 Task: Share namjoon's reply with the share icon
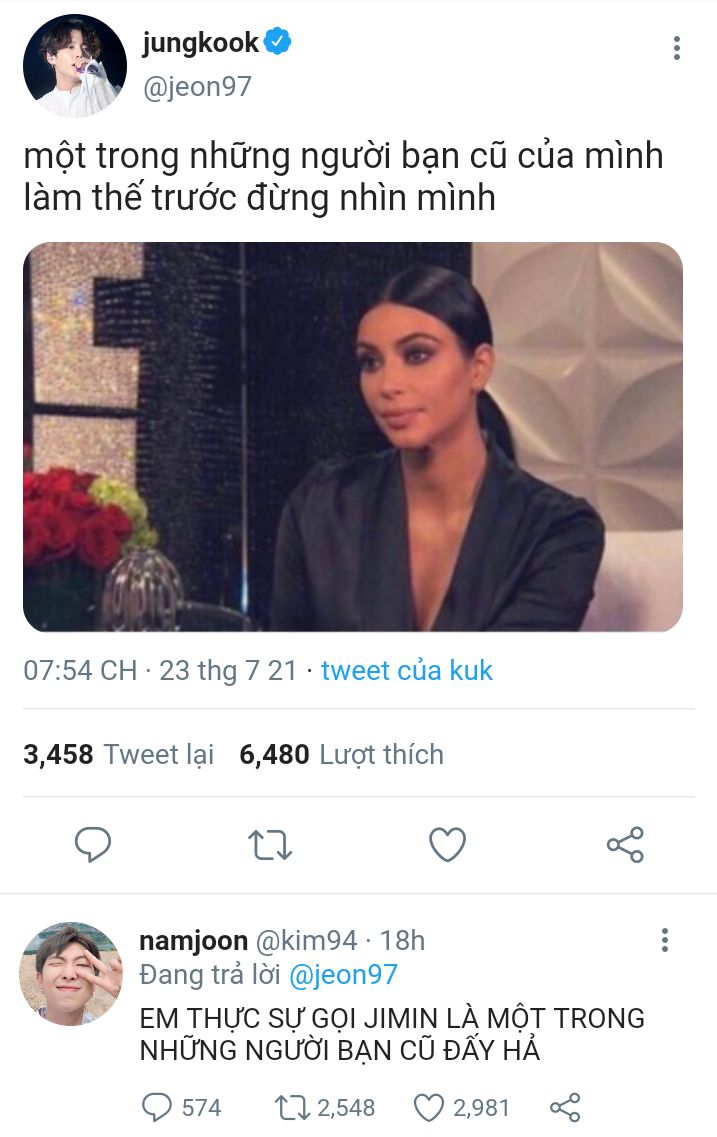click(565, 1107)
